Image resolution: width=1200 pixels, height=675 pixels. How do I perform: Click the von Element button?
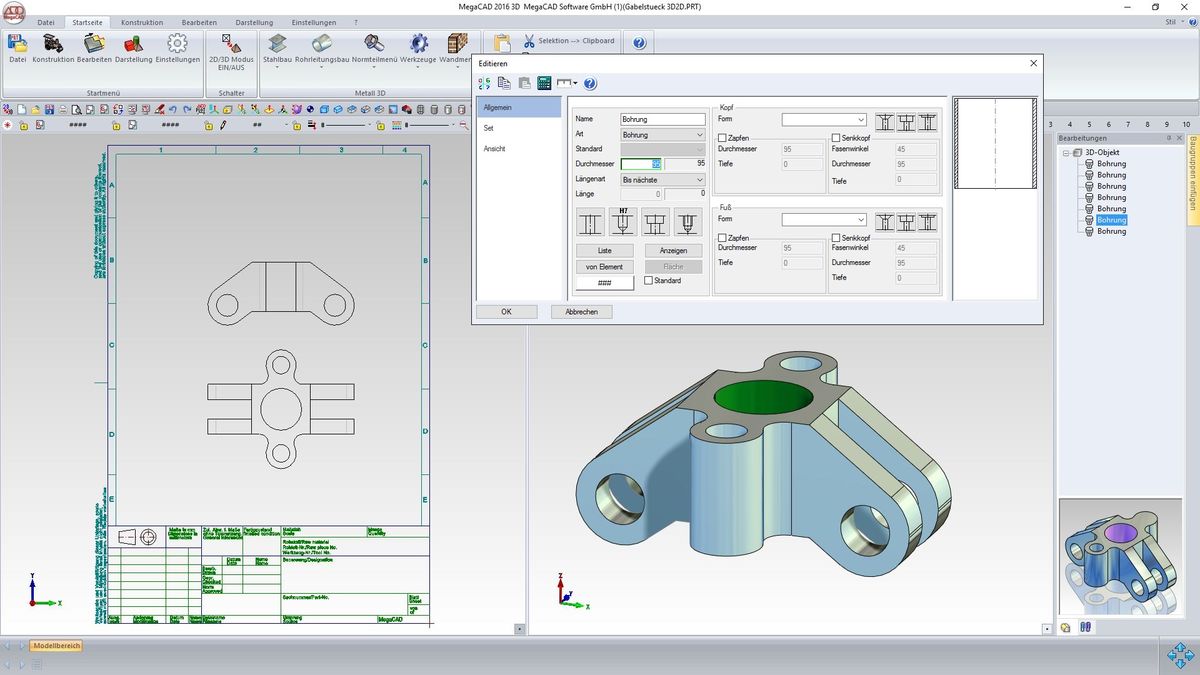604,267
